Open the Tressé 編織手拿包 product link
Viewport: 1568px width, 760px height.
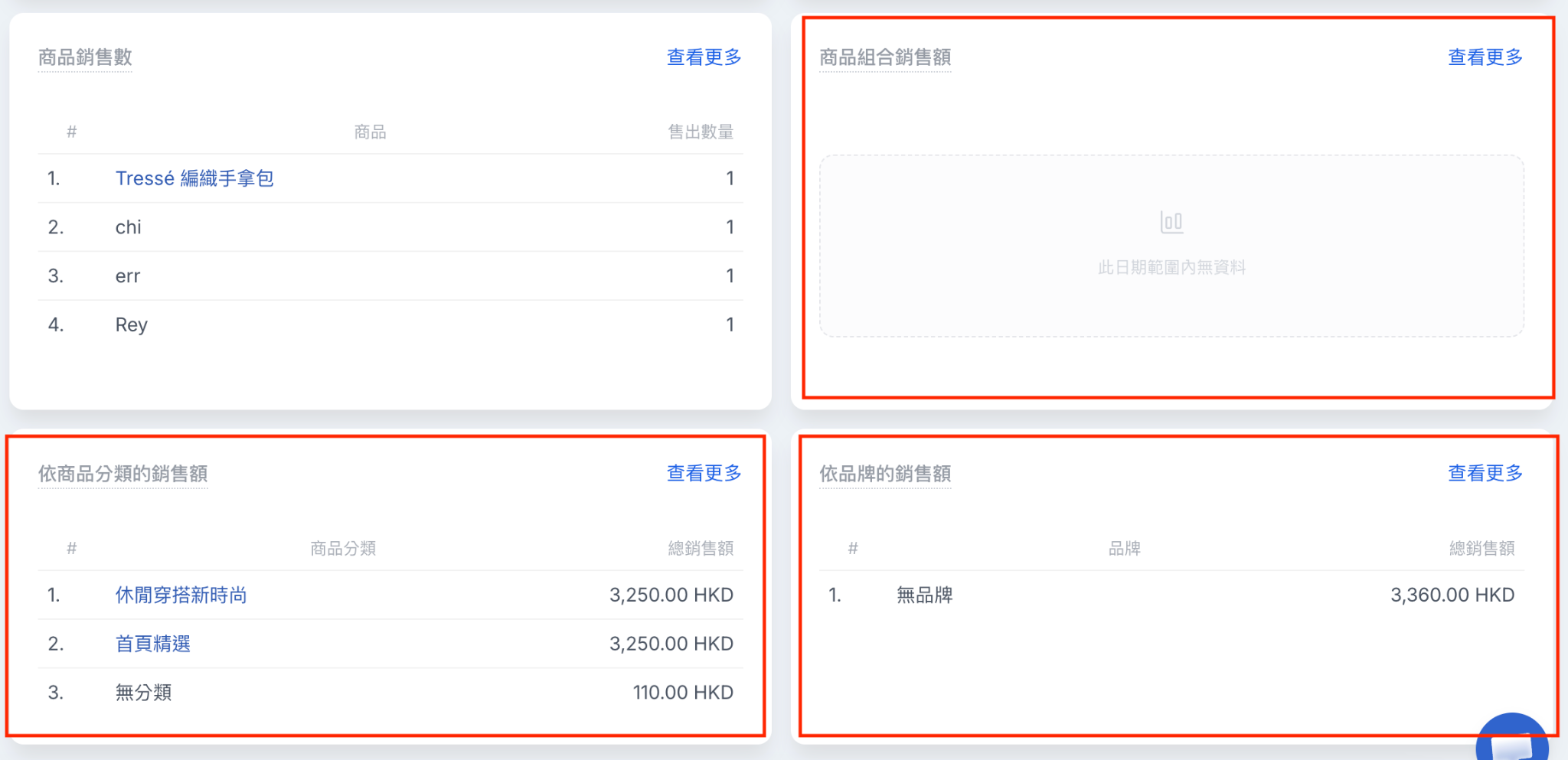pyautogui.click(x=194, y=178)
